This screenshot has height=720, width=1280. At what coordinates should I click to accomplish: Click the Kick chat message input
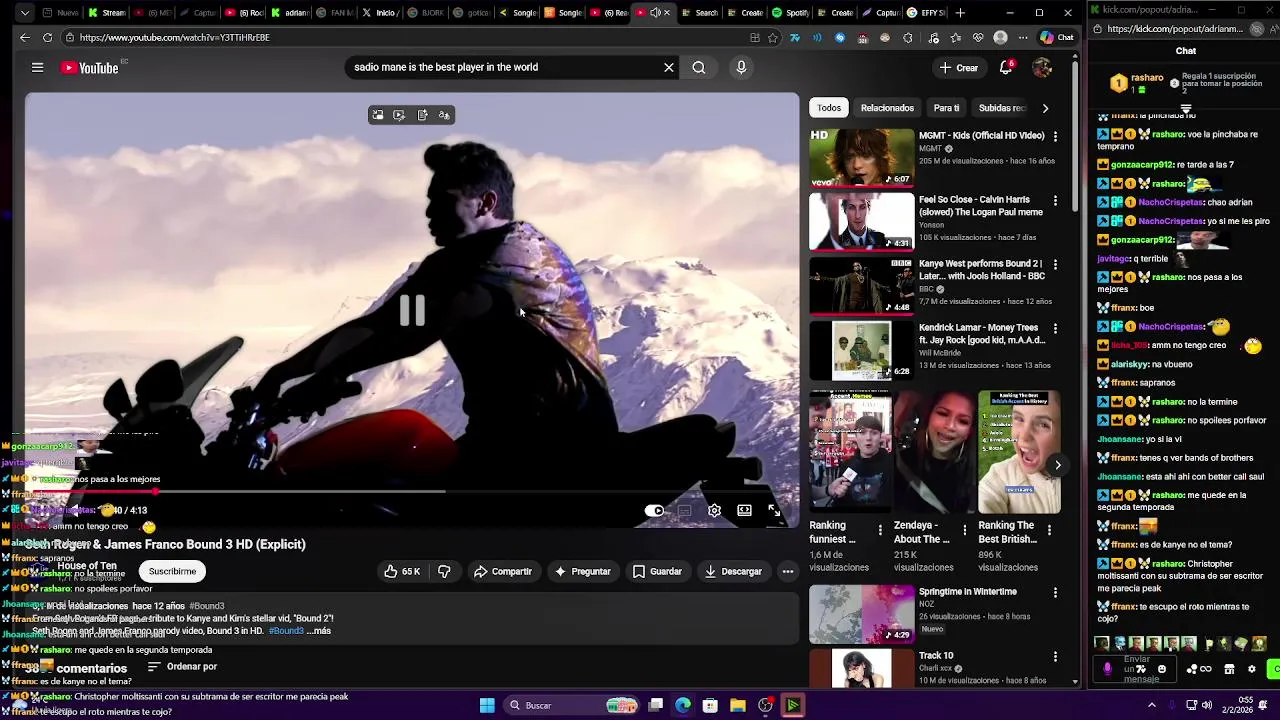[1136, 668]
